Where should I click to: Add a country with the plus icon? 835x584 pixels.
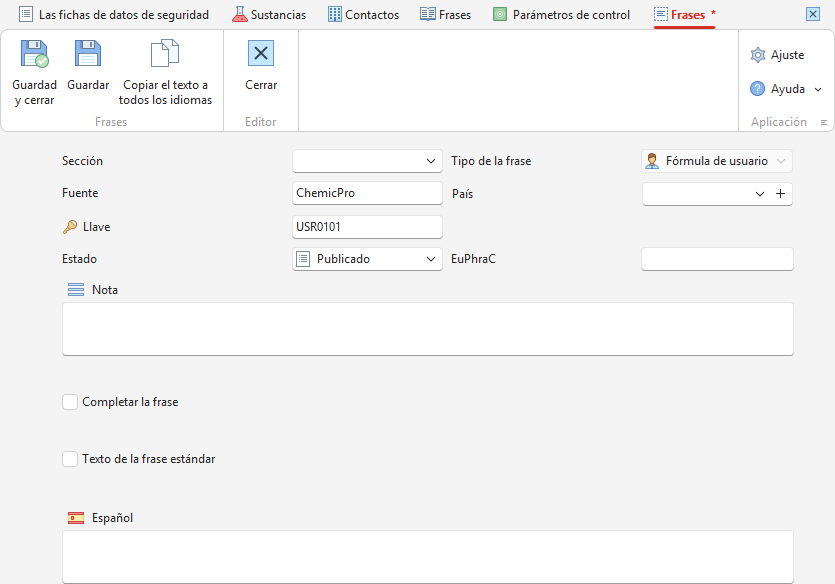(x=781, y=194)
